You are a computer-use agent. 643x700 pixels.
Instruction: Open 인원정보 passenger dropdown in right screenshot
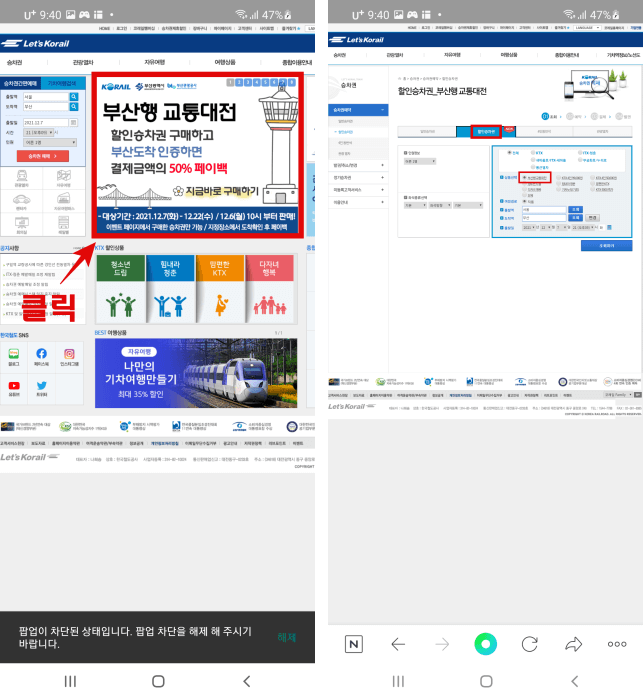click(420, 161)
